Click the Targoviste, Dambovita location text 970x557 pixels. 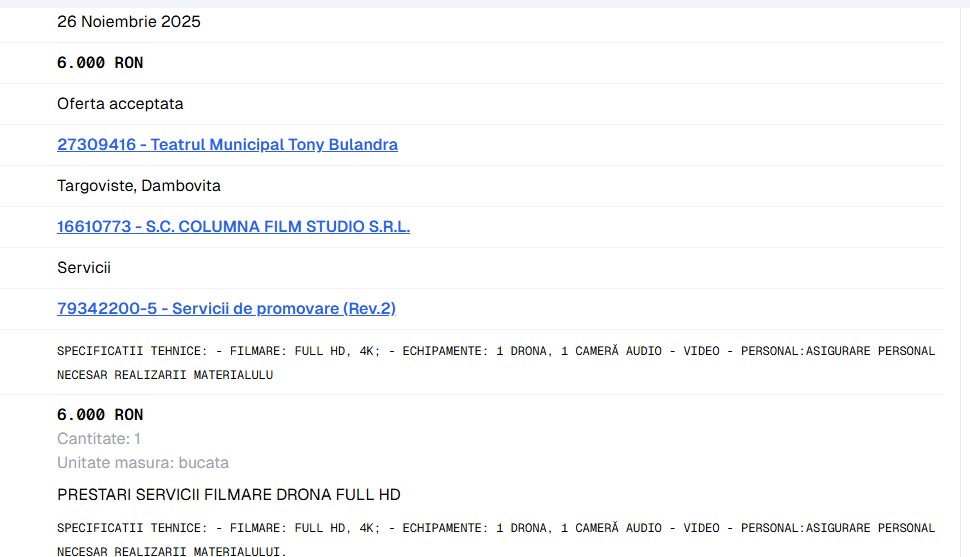click(x=138, y=186)
